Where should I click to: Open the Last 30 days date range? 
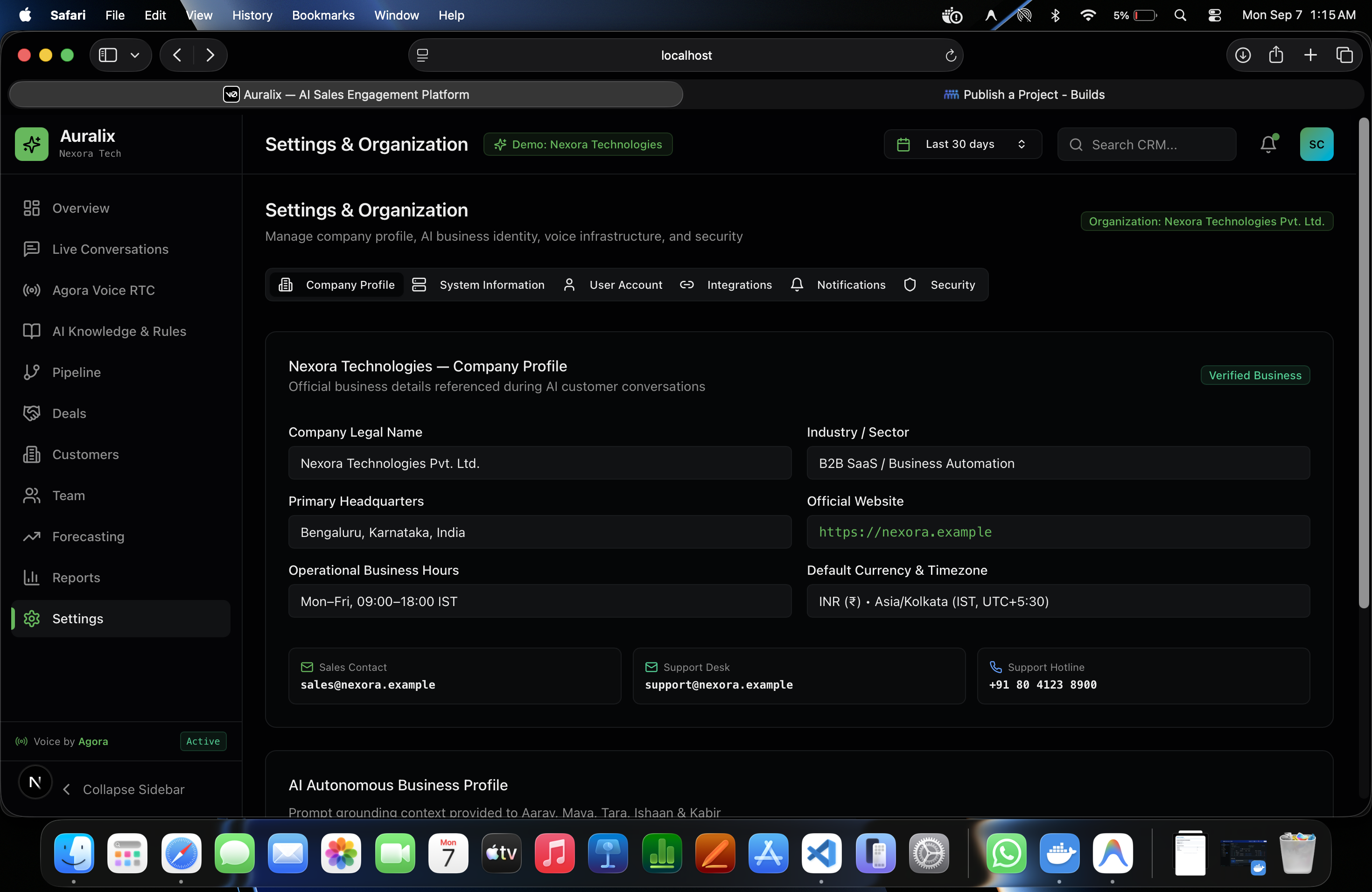coord(962,144)
